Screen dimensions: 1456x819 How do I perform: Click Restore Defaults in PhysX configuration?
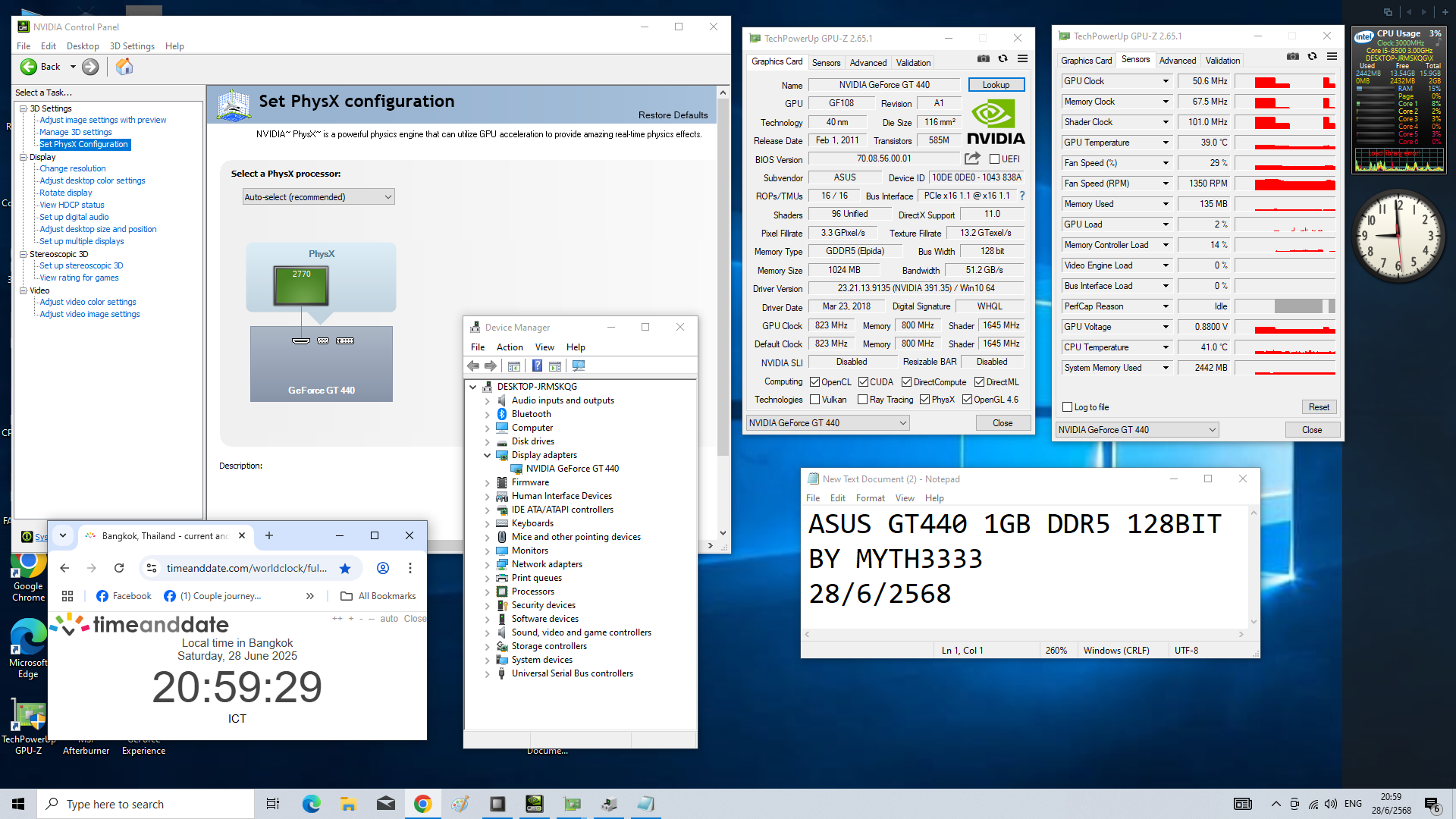tap(673, 115)
